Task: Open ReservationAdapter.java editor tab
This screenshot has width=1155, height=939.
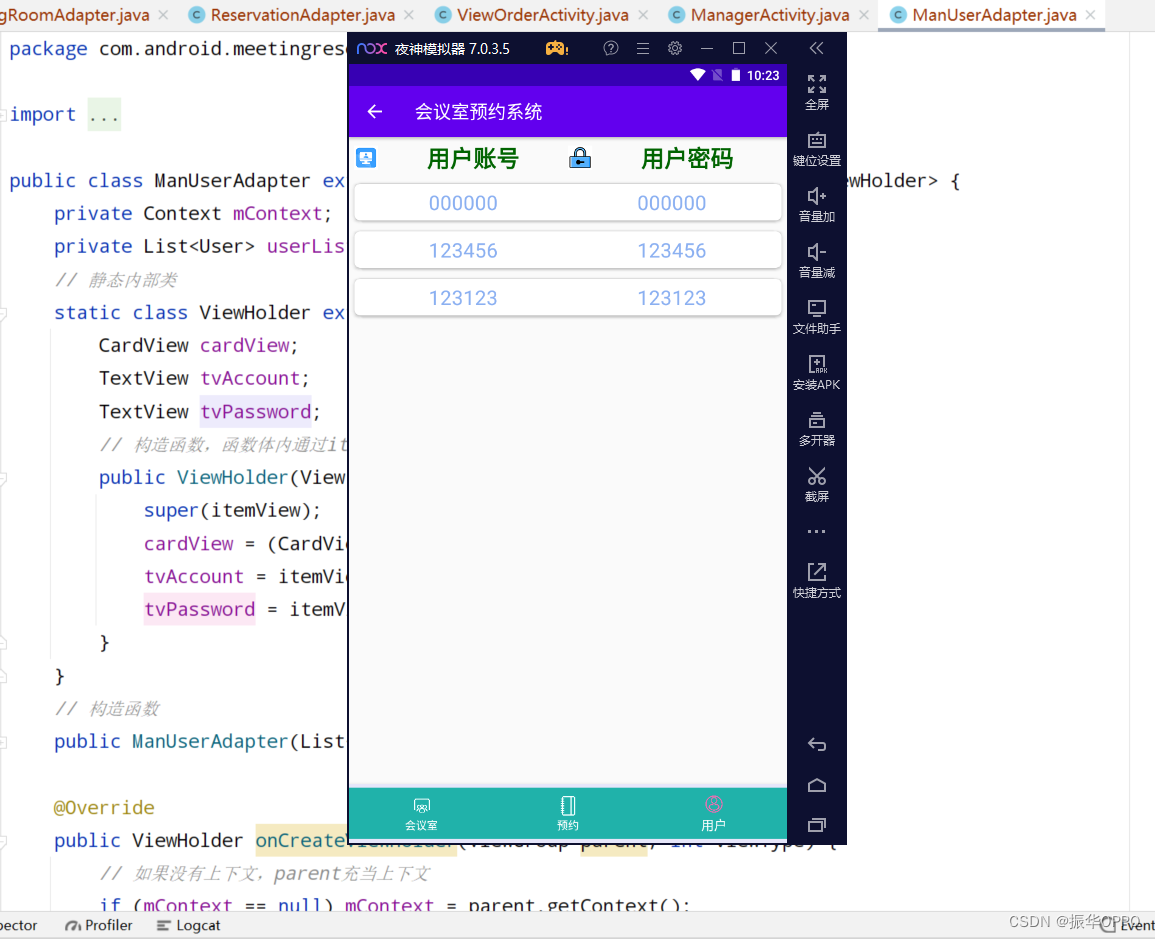Action: (302, 15)
